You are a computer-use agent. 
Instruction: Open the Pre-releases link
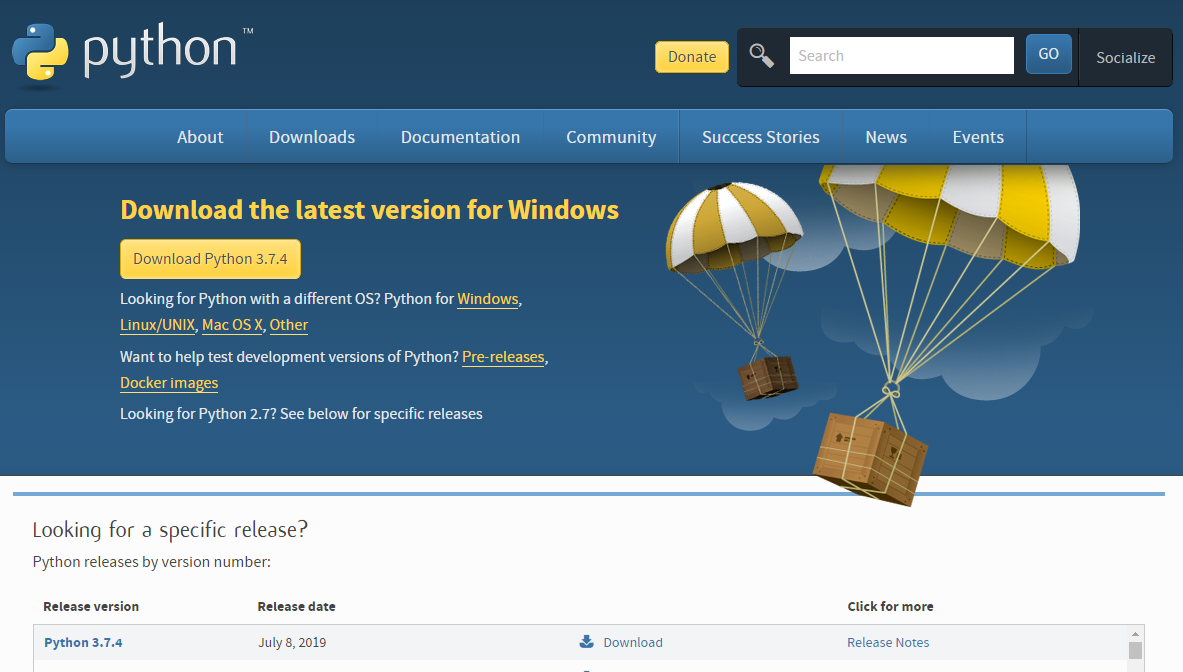pyautogui.click(x=503, y=357)
